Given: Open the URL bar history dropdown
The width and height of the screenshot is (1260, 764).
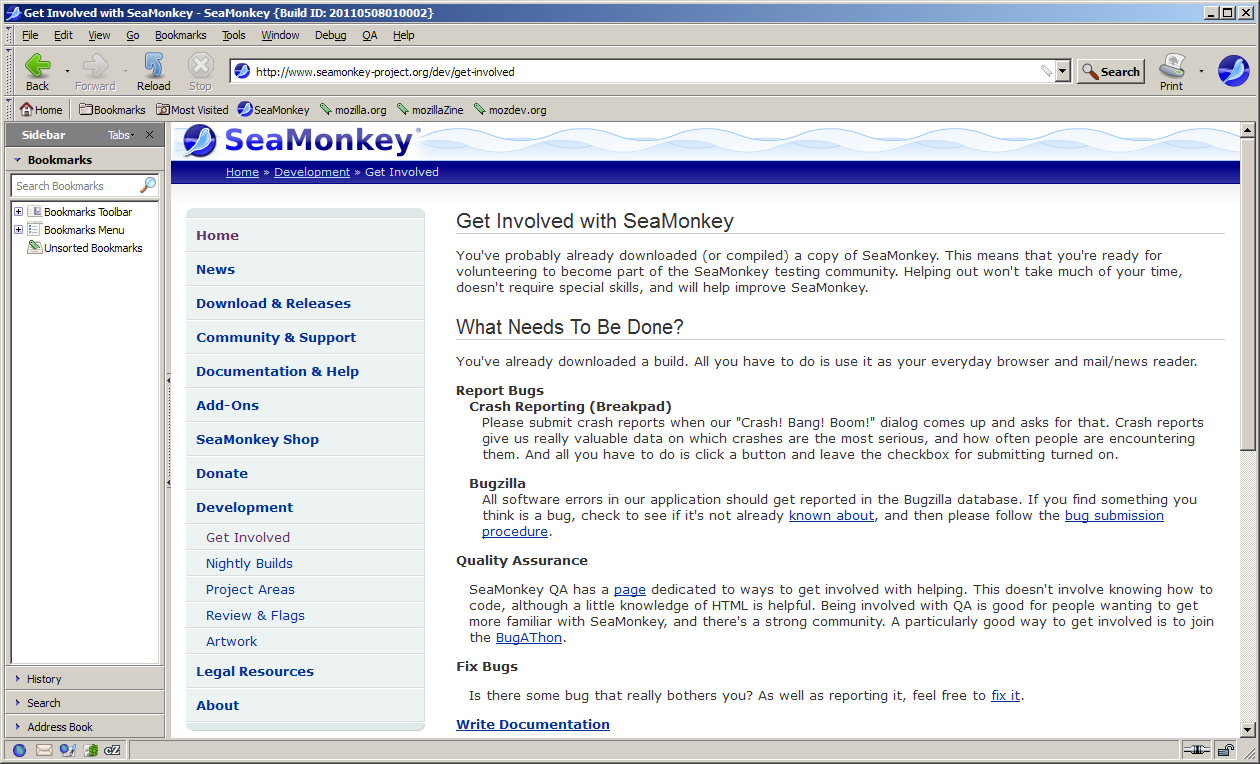Looking at the screenshot, I should point(1062,72).
